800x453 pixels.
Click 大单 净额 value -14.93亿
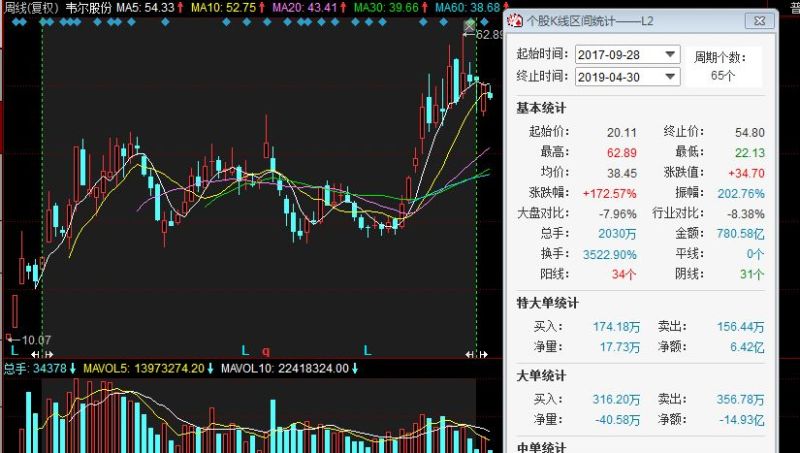(742, 420)
